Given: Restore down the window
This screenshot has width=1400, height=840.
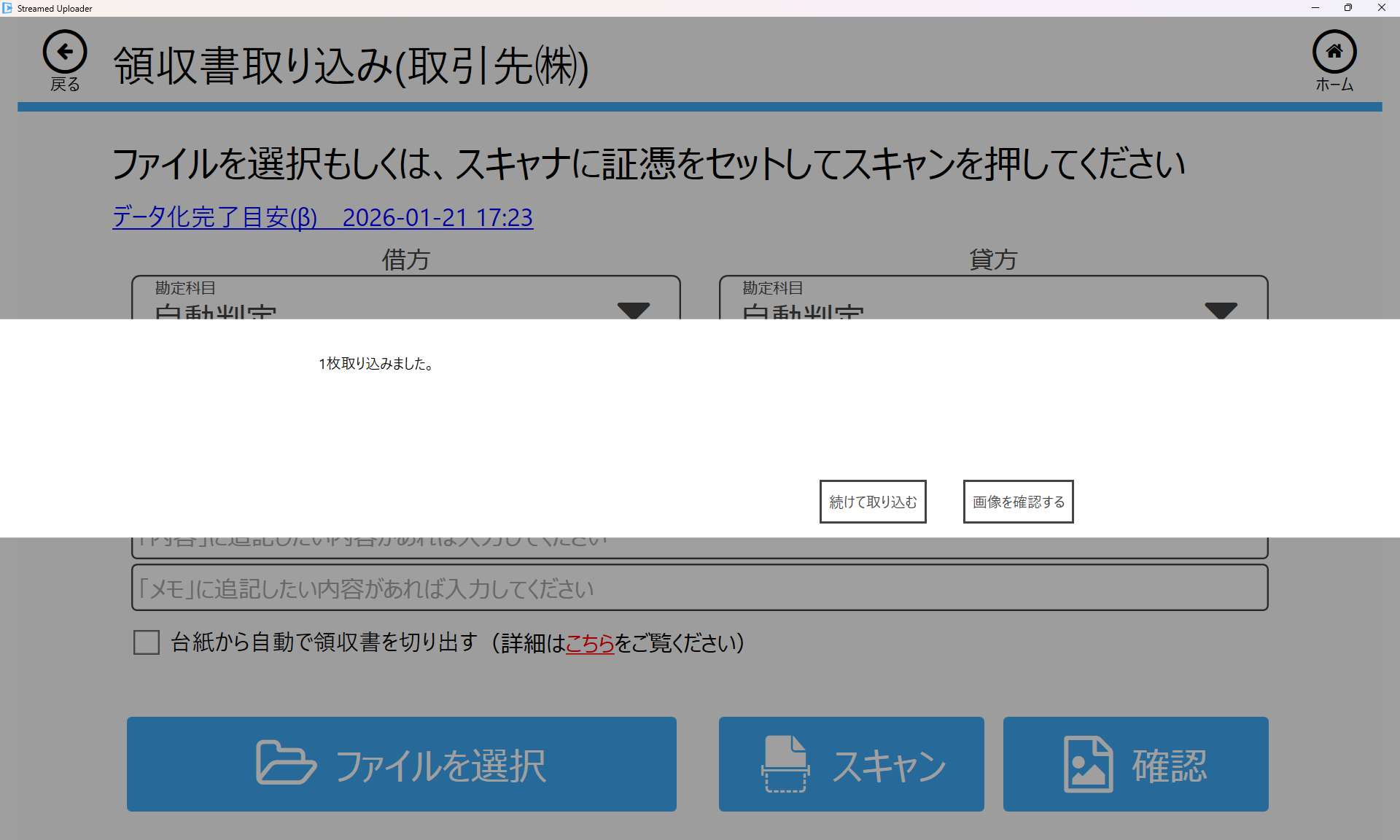Looking at the screenshot, I should pyautogui.click(x=1347, y=8).
